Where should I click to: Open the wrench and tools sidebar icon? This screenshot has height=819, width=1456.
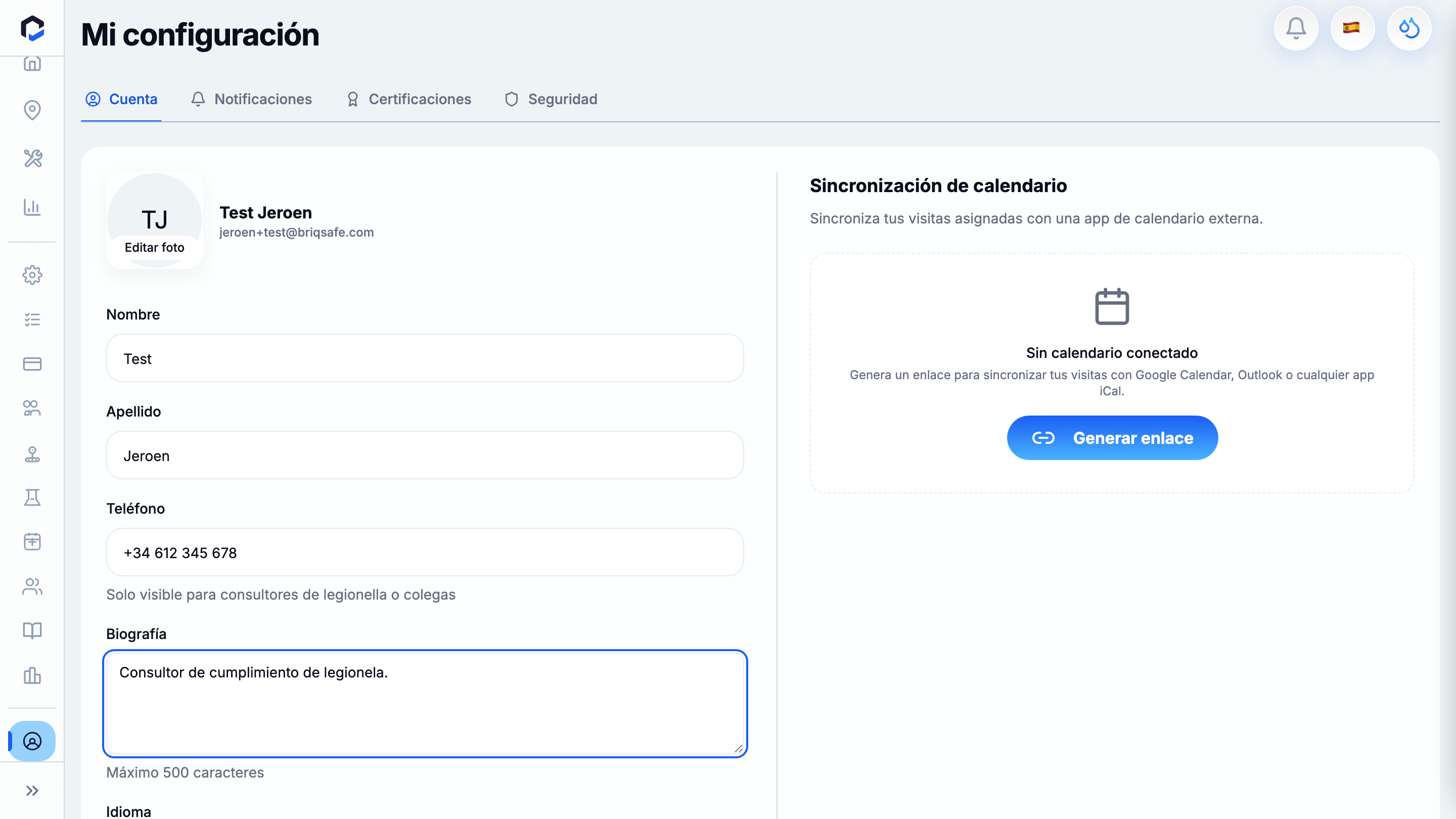[32, 158]
